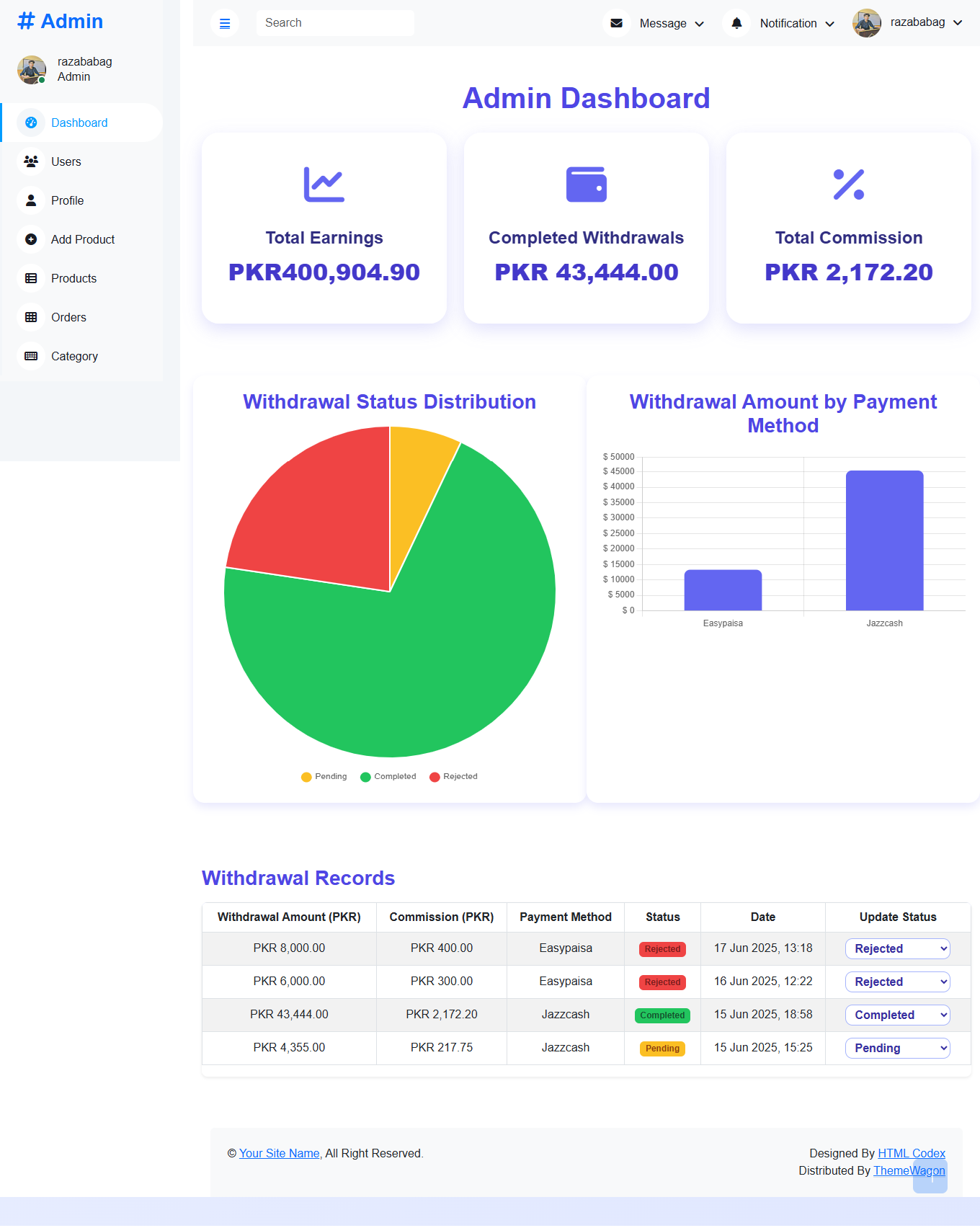Open status dropdown for PKR 8,000.00 withdrawal
980x1228 pixels.
coord(897,948)
